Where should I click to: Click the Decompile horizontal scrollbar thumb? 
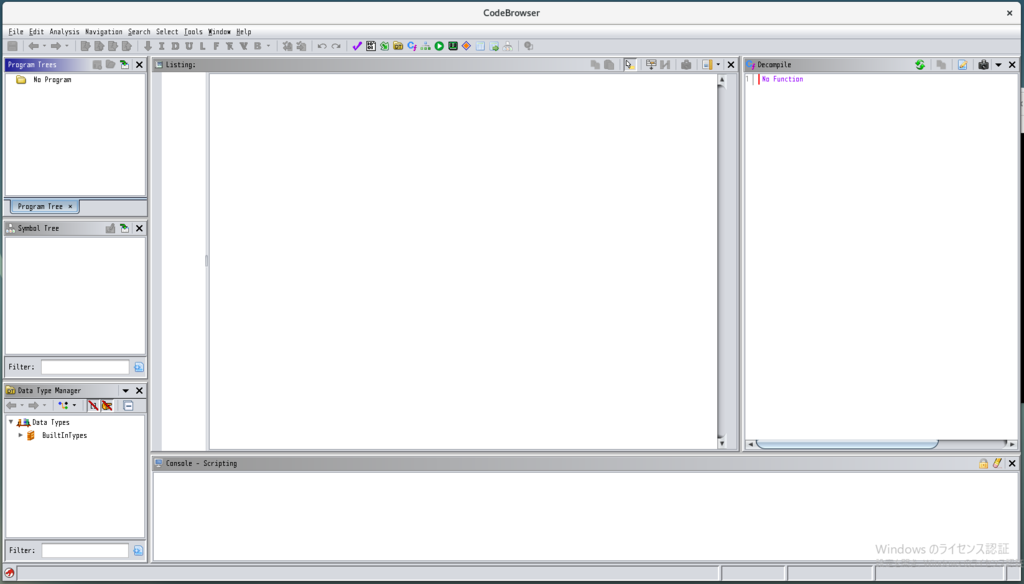[x=847, y=444]
